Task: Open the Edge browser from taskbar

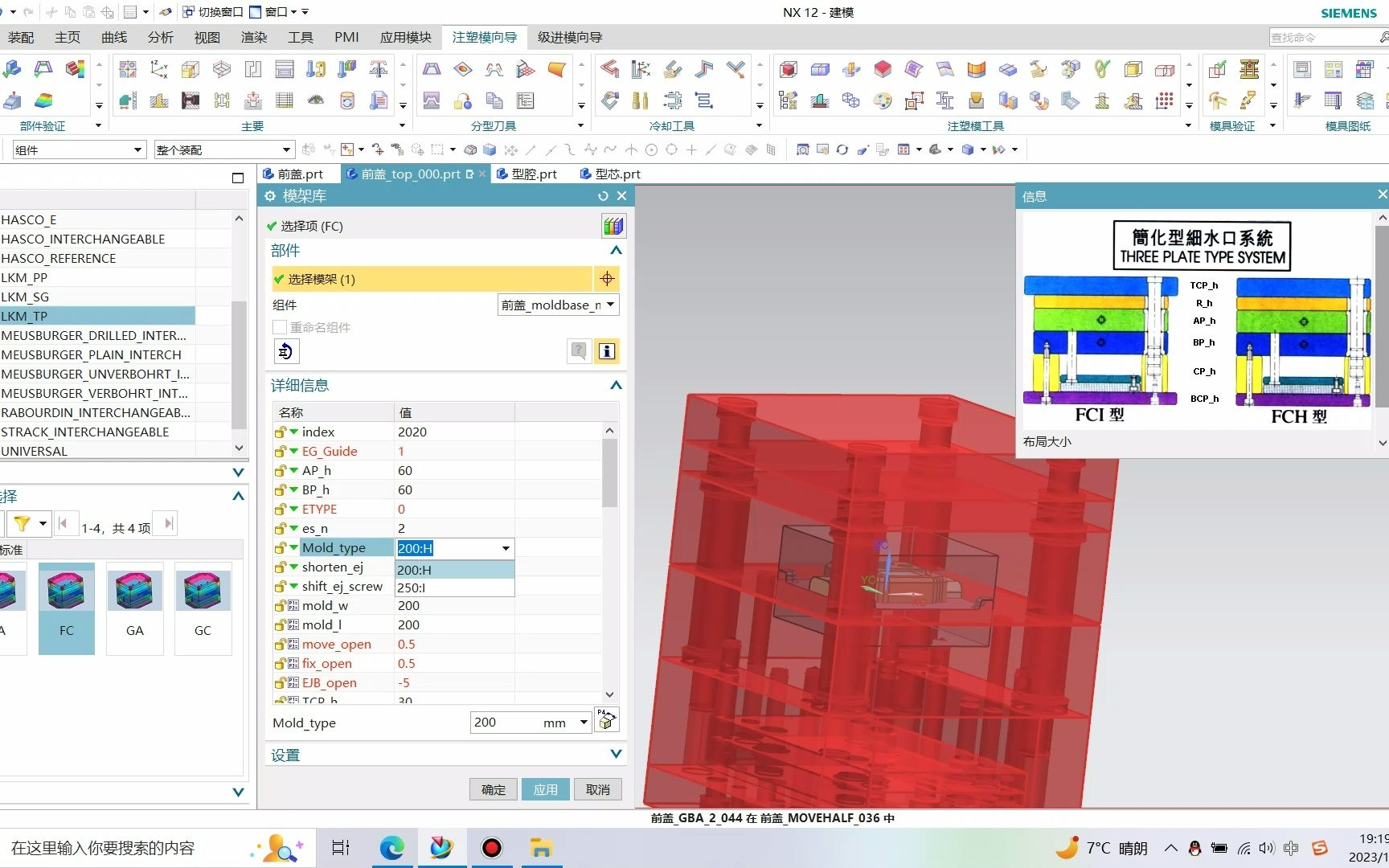Action: pos(391,848)
